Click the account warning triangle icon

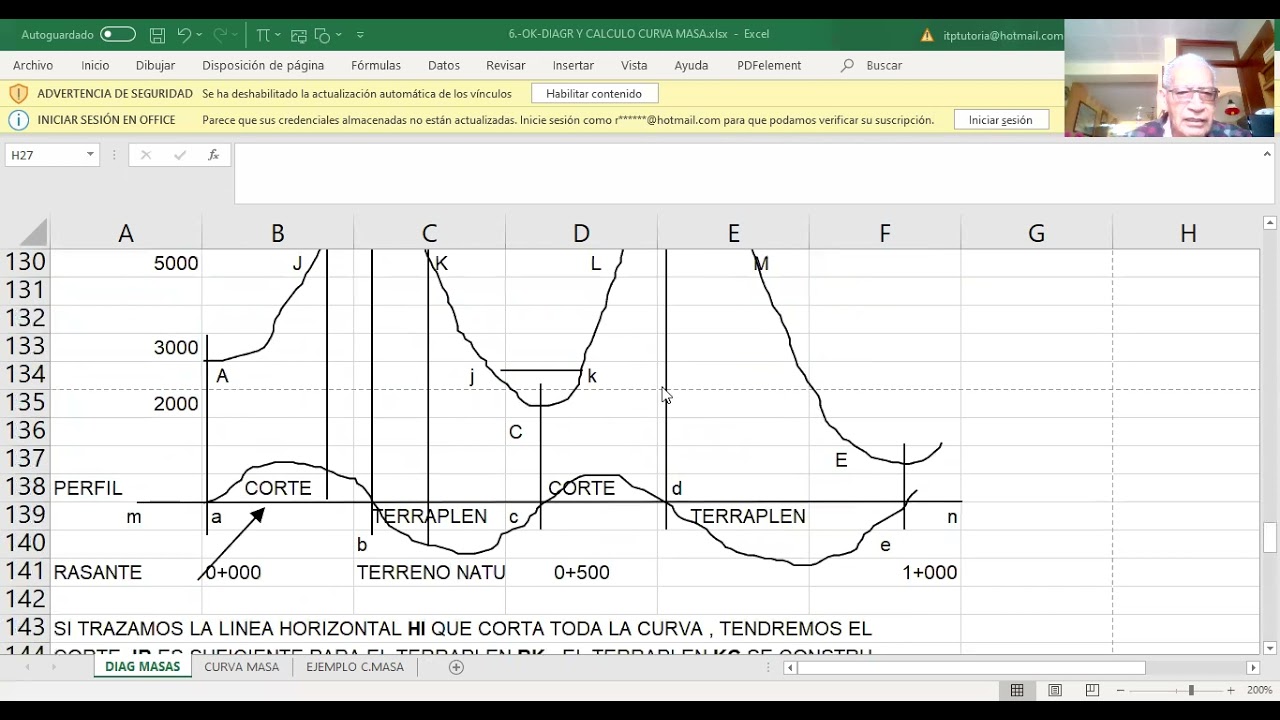[927, 35]
